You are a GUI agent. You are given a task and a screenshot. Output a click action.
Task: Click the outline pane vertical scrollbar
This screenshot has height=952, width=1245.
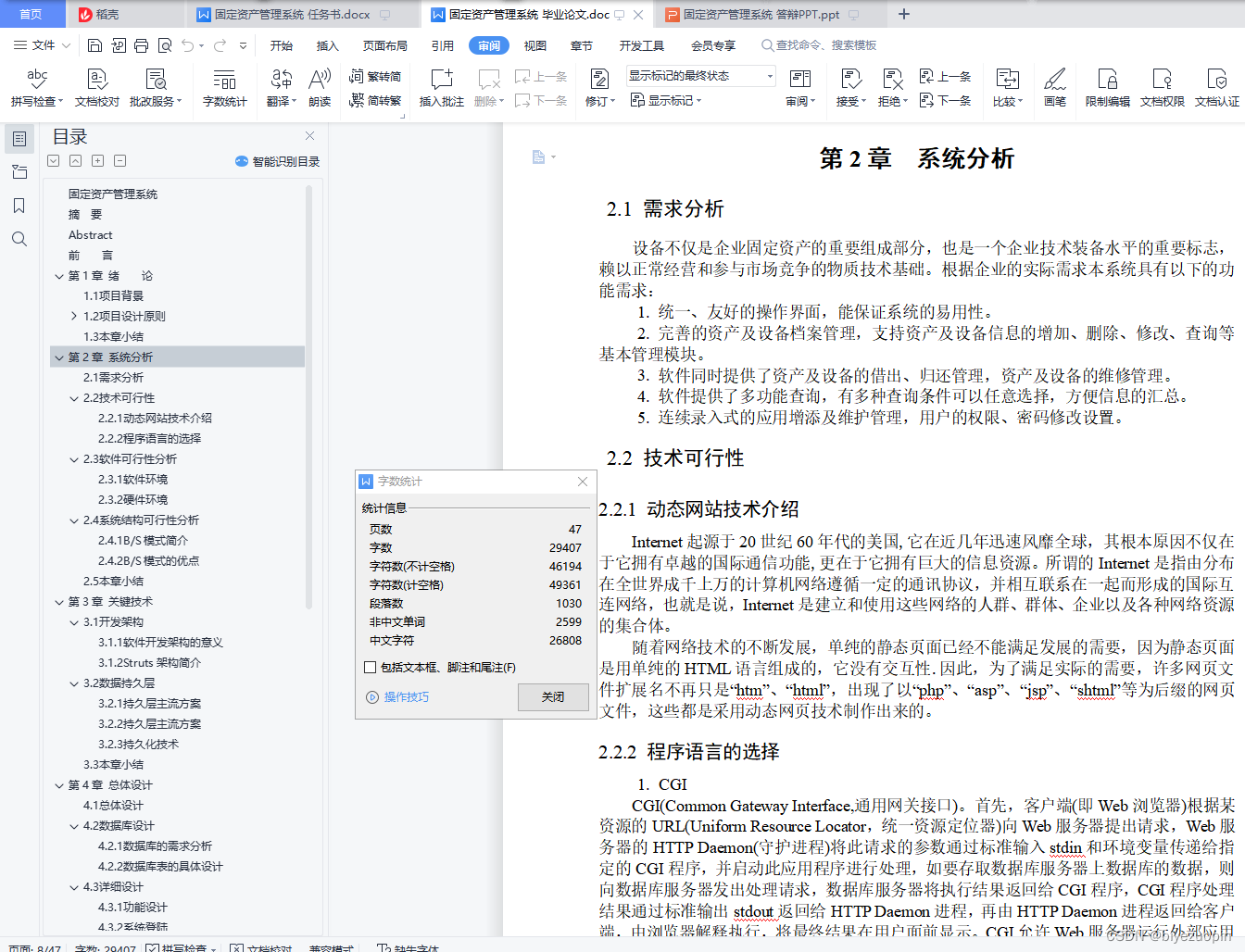tap(308, 398)
